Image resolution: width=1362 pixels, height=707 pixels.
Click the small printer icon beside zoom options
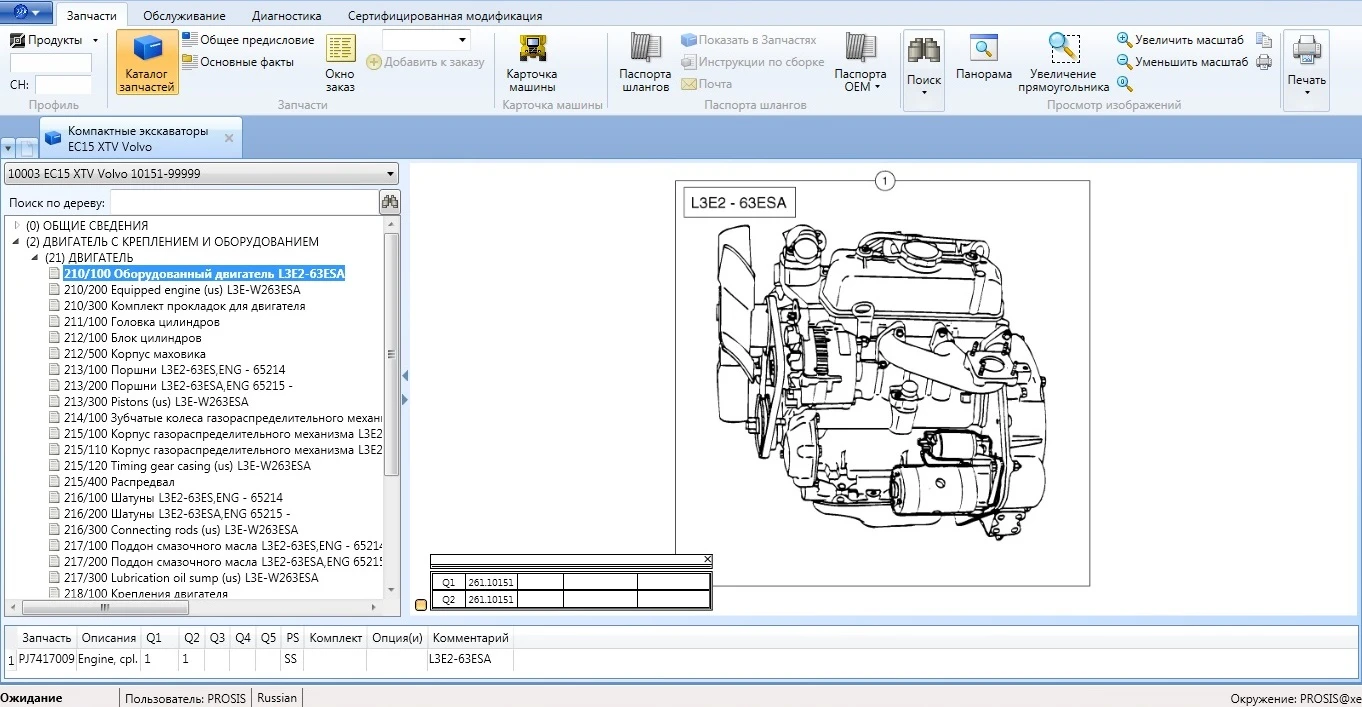(1264, 62)
